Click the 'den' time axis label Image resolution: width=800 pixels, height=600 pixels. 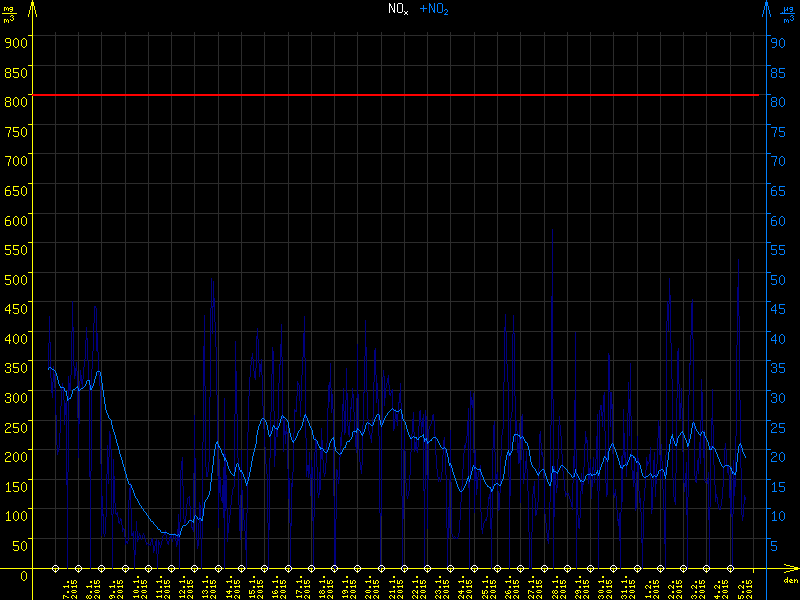(x=789, y=580)
